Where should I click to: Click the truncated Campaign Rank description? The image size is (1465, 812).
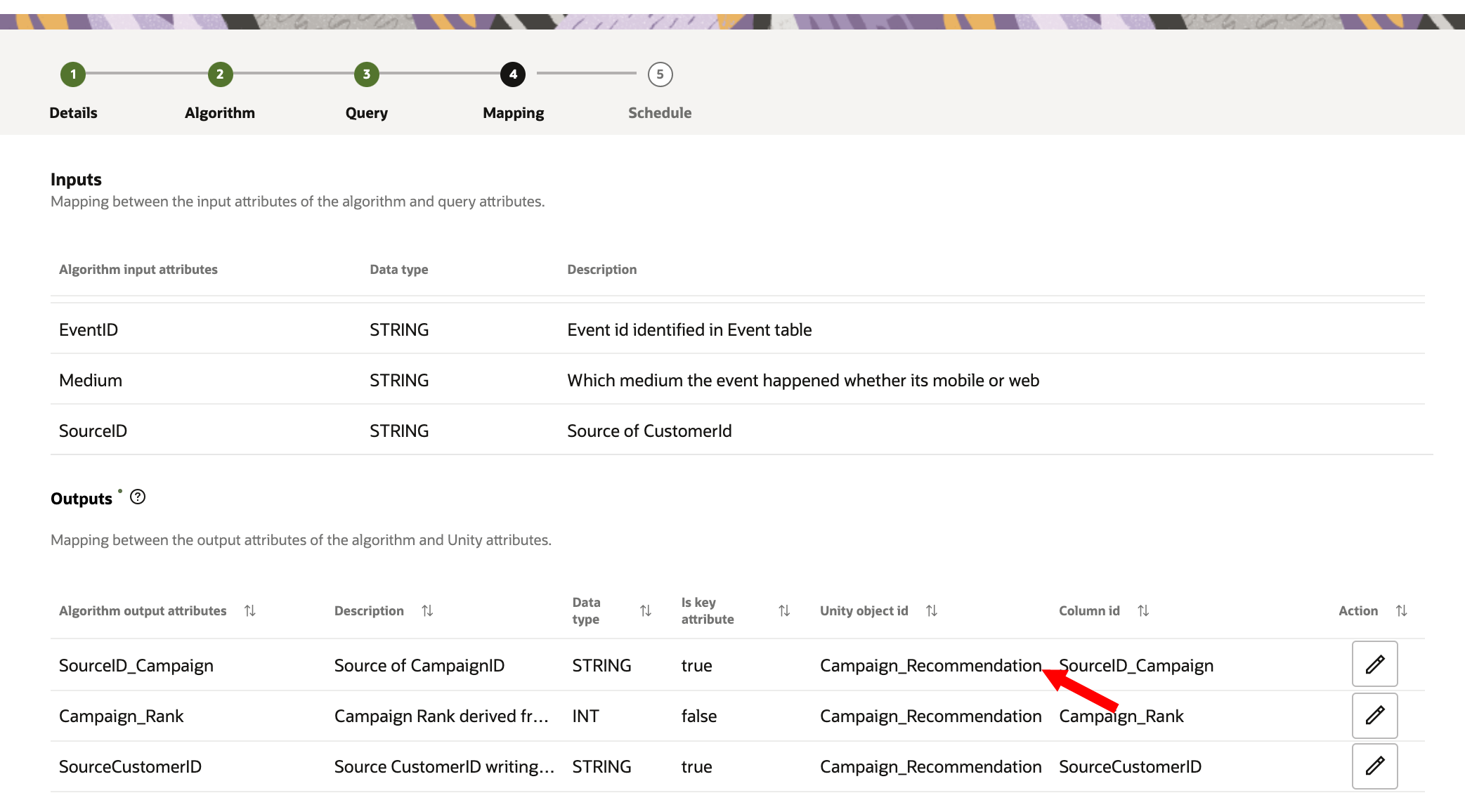point(441,716)
